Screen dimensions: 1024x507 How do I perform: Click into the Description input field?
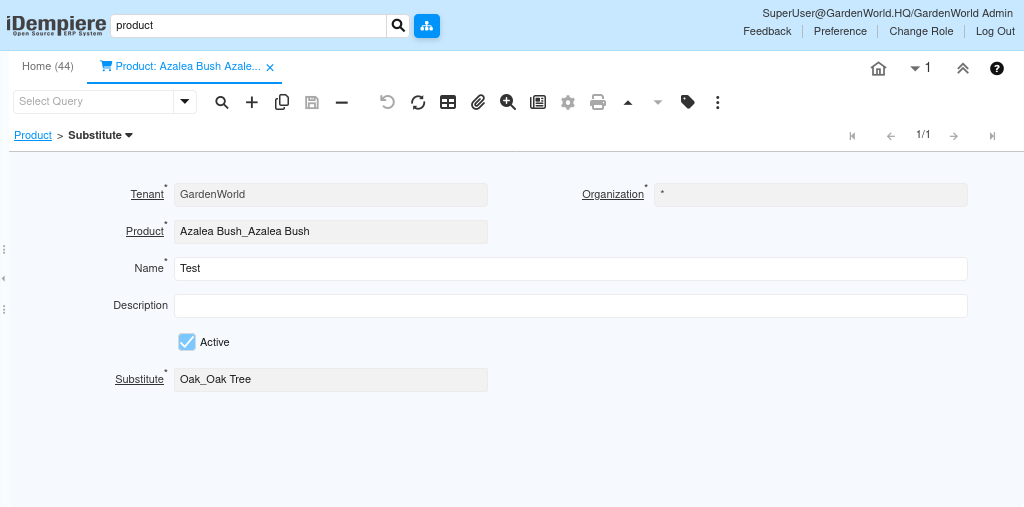tap(570, 306)
